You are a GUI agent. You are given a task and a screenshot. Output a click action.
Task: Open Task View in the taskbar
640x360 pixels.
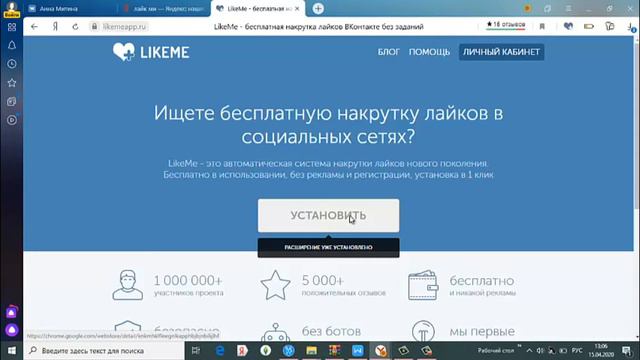pos(196,351)
